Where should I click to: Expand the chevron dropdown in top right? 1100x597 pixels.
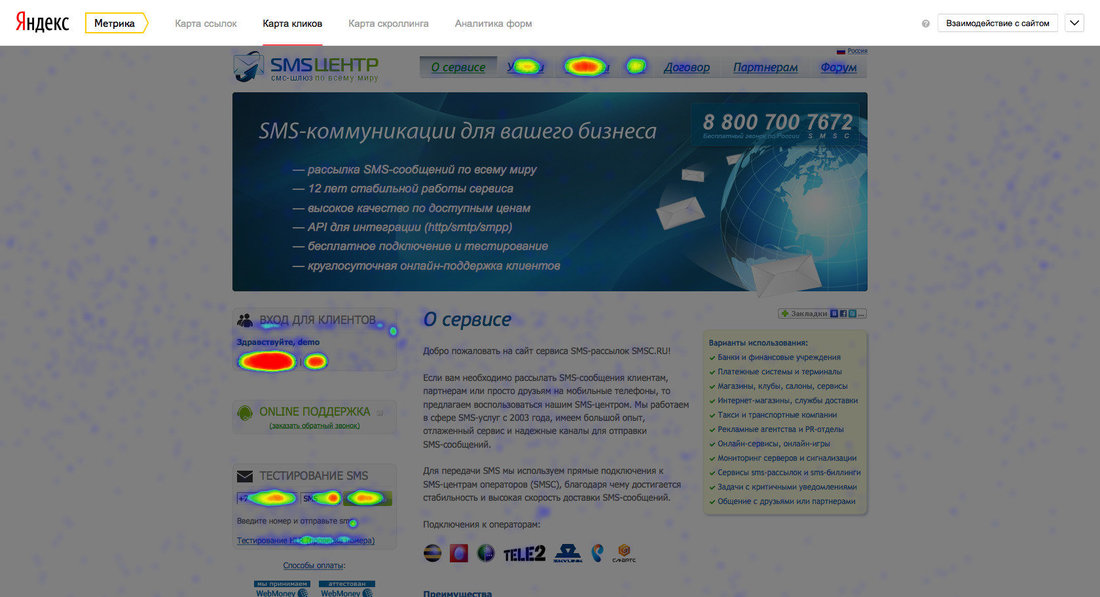click(x=1074, y=23)
